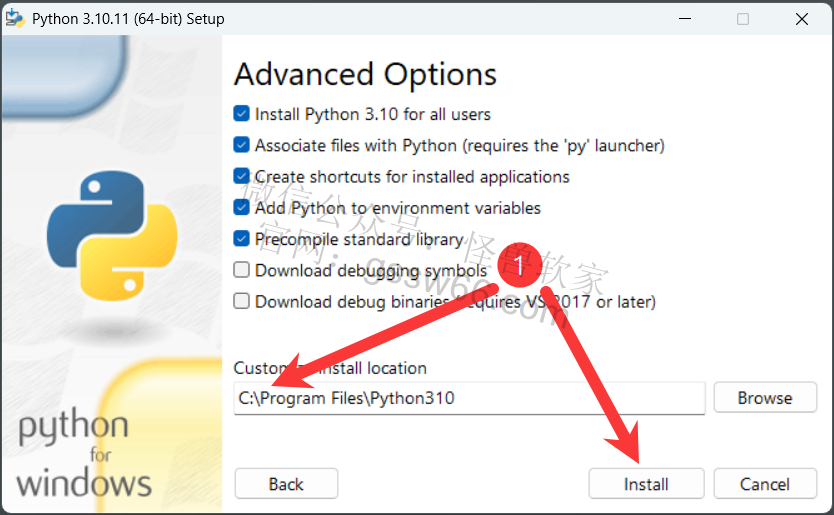Click the Python installer icon in title bar
The height and width of the screenshot is (515, 834).
14,19
